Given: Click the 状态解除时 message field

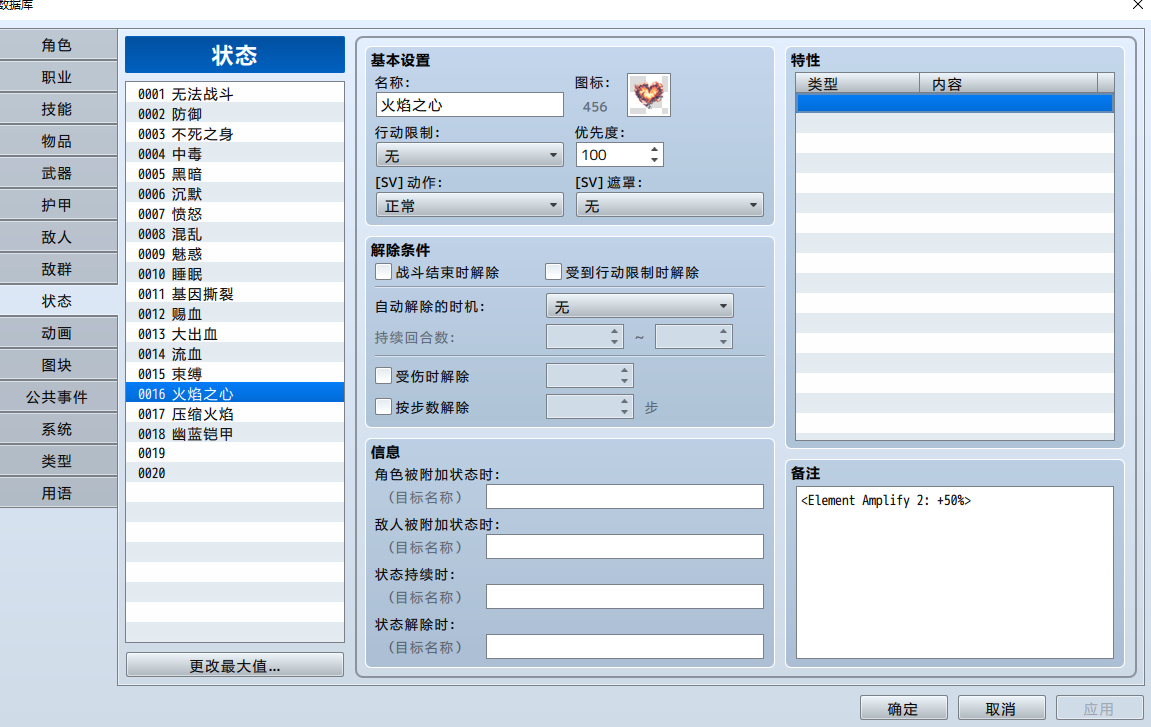Looking at the screenshot, I should (625, 647).
